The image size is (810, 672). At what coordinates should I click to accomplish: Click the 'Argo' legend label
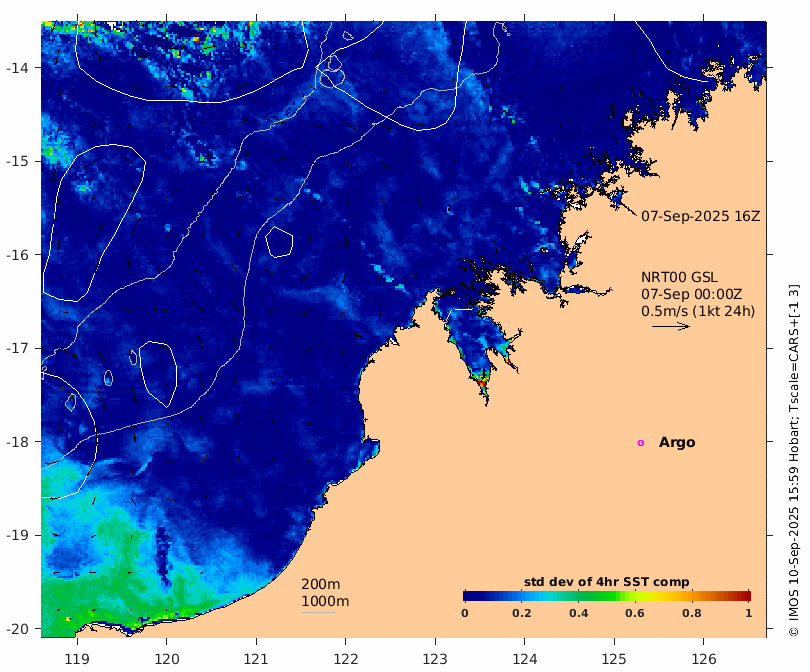pos(677,443)
